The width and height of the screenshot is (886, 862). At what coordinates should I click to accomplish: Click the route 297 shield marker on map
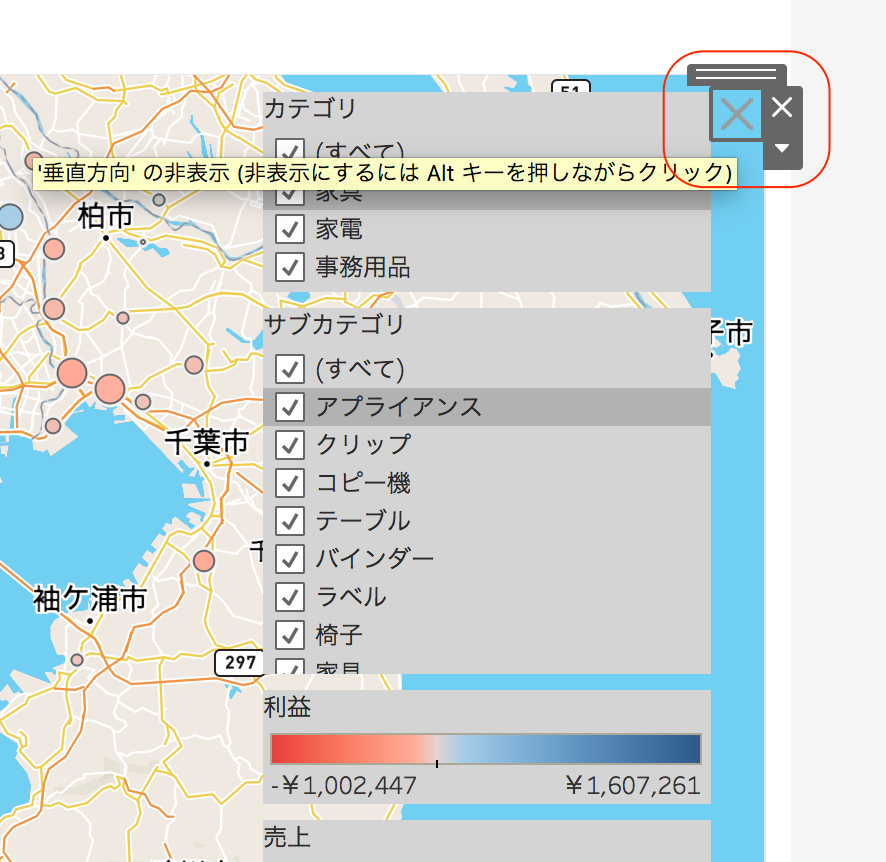point(238,663)
